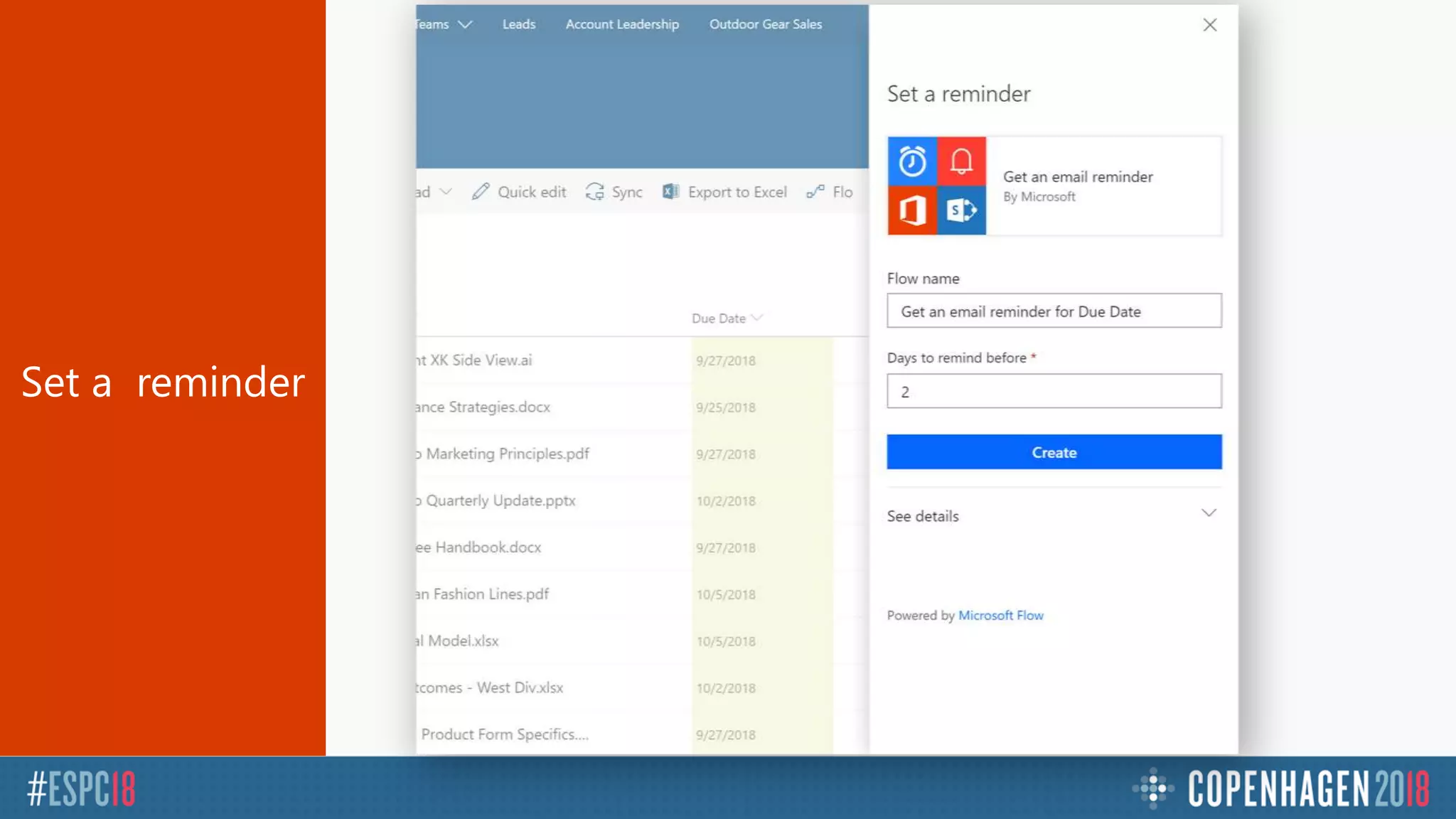Follow the Microsoft Flow link
Screen dimensions: 1456x819
click(x=1000, y=616)
